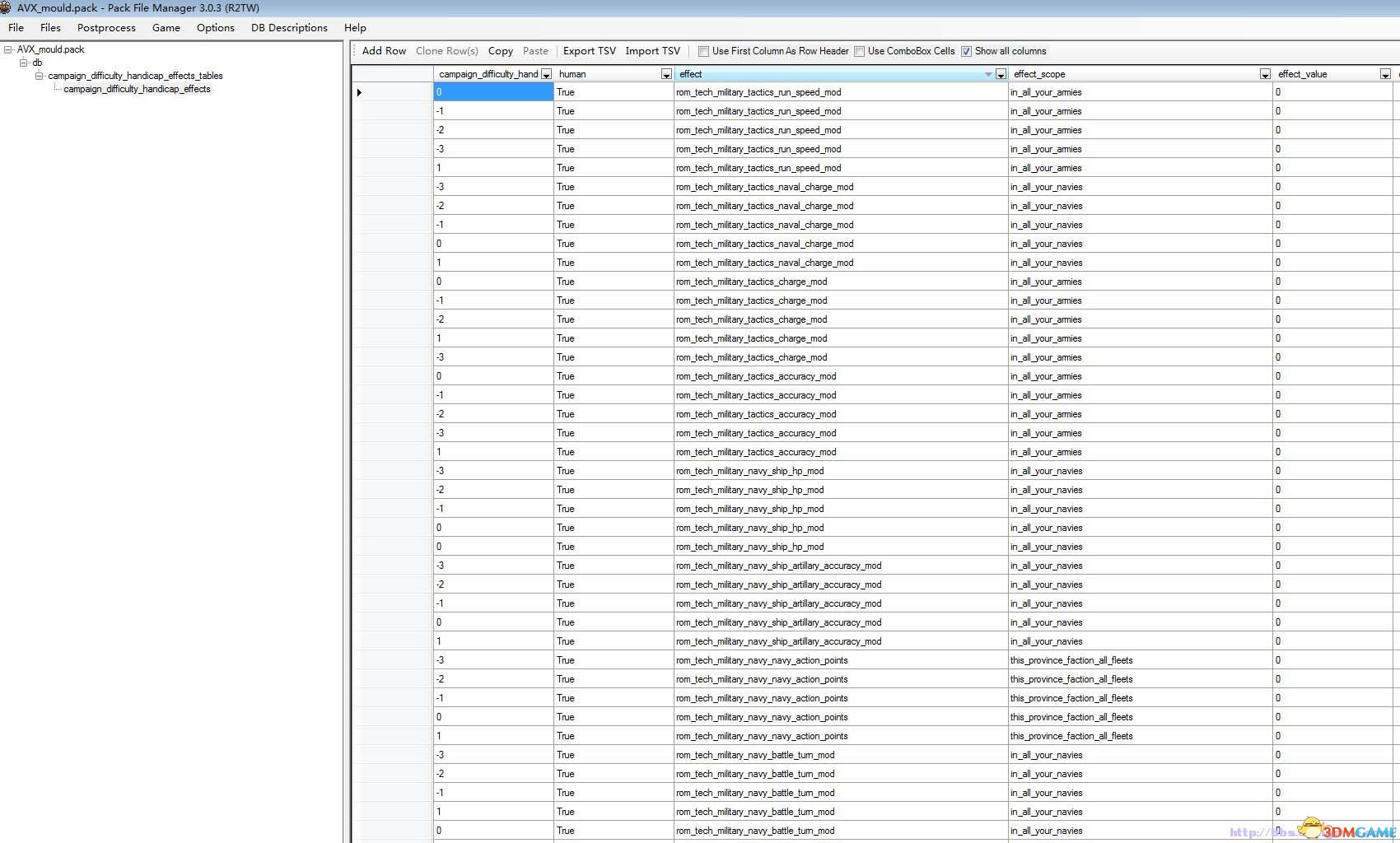Click Export TSV button
Image resolution: width=1400 pixels, height=843 pixels.
tap(589, 51)
